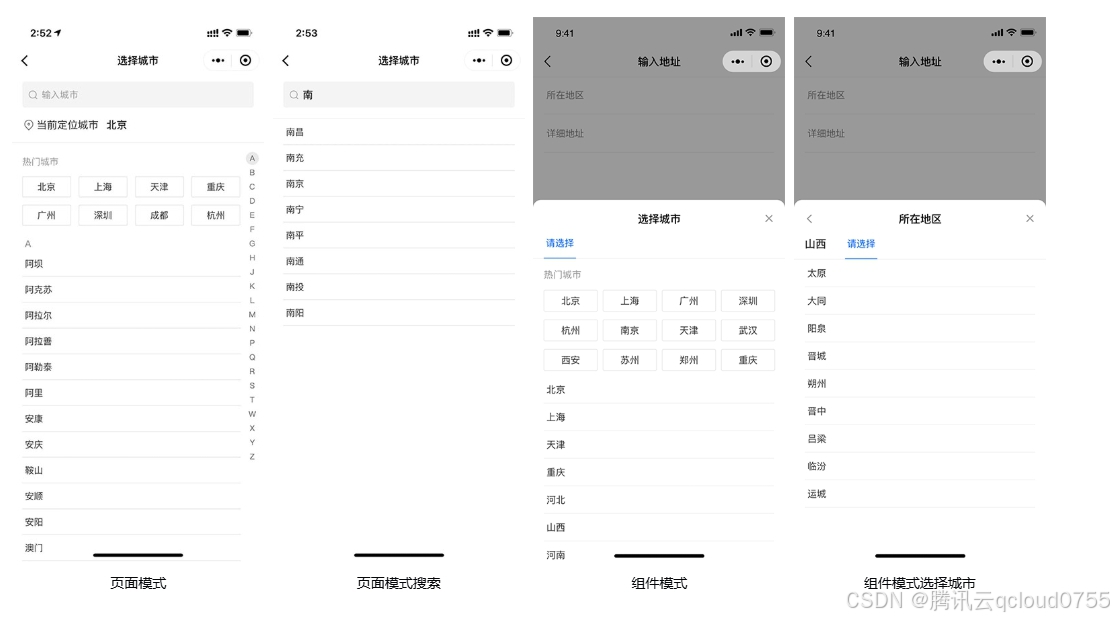Screen dimensions: 1114x620
Task: Choose hot city 西安 in popup
Action: [570, 360]
